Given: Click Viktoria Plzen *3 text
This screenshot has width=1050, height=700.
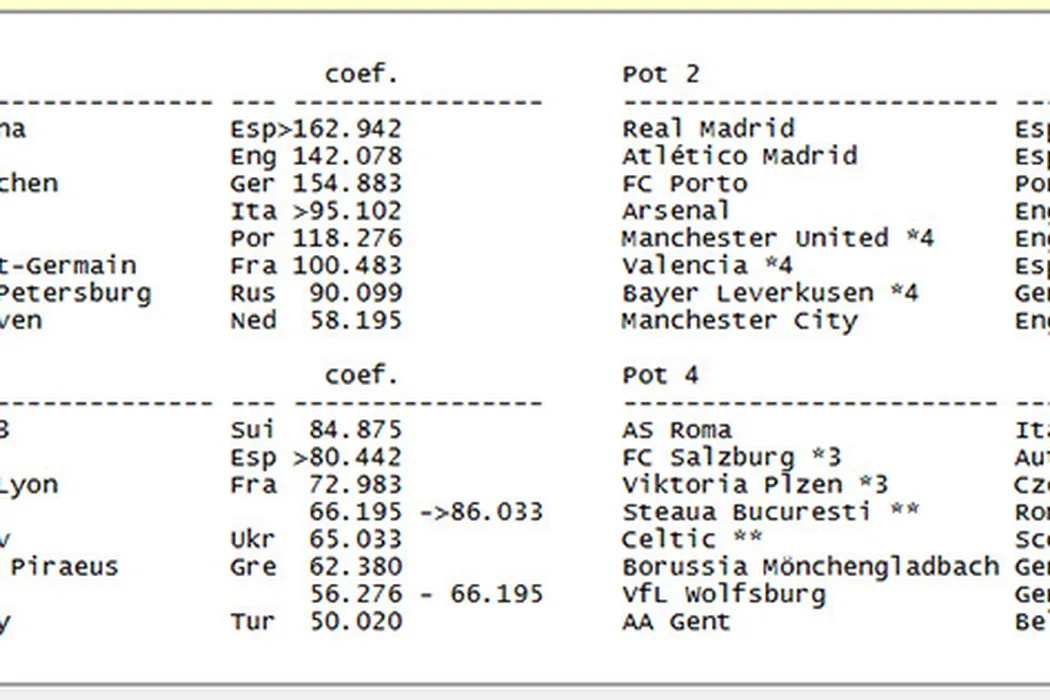Looking at the screenshot, I should coord(754,485).
